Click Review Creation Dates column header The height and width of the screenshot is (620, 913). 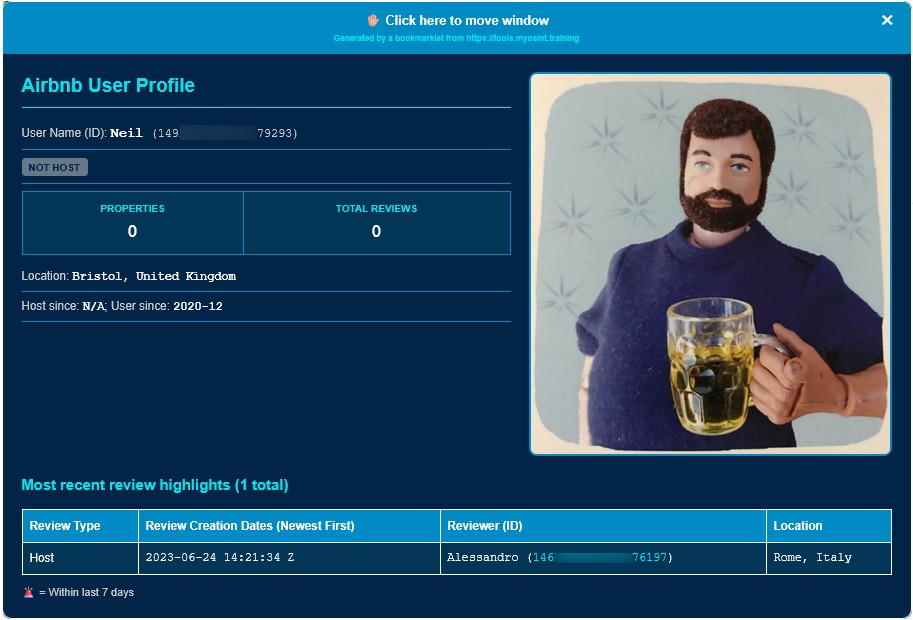click(250, 526)
